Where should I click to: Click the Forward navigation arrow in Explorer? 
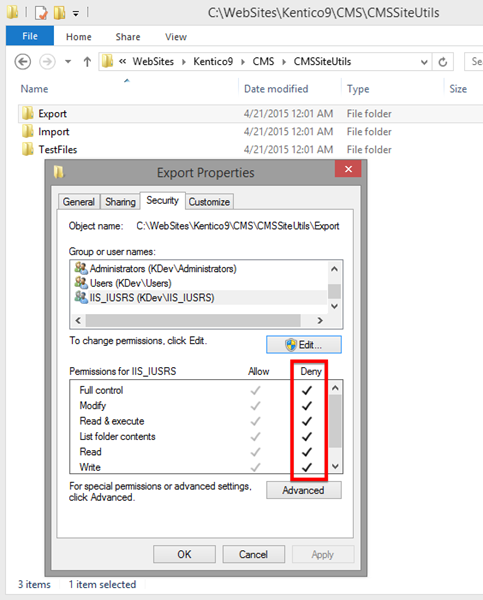pos(47,62)
